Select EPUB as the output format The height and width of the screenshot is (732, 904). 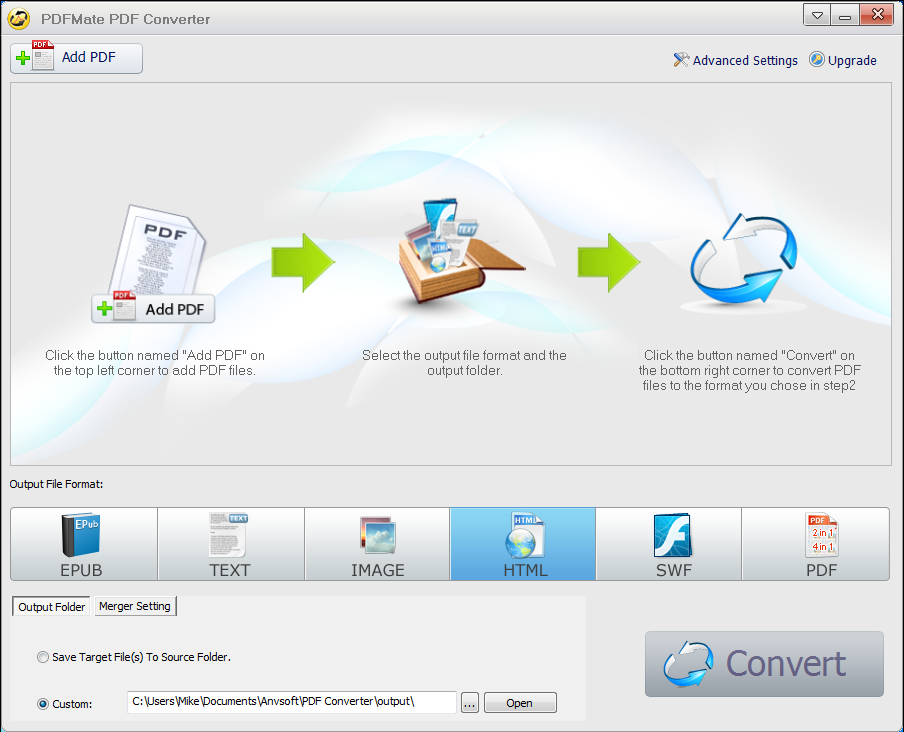pos(82,544)
